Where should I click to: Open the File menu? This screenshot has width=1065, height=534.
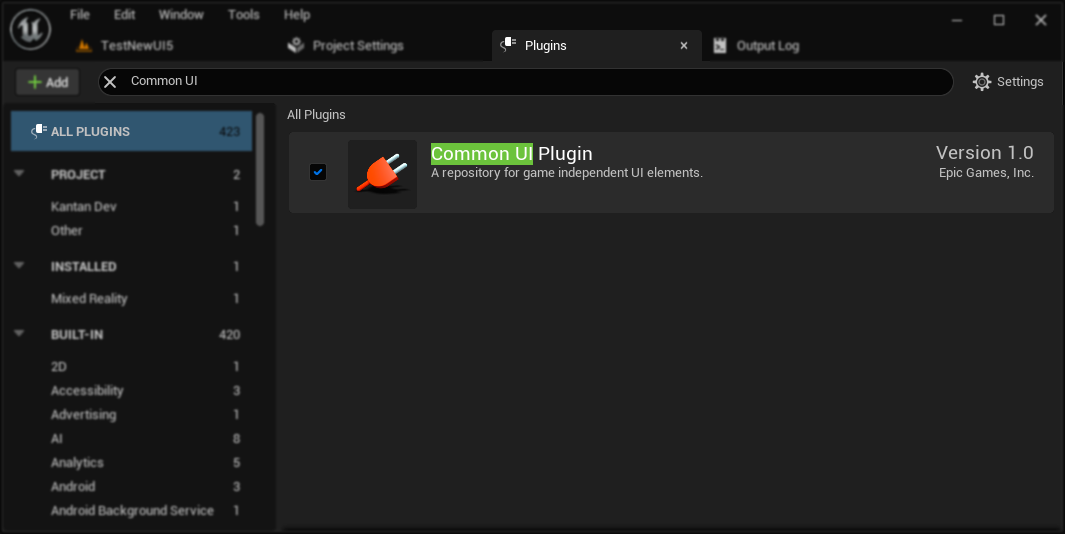pyautogui.click(x=79, y=14)
